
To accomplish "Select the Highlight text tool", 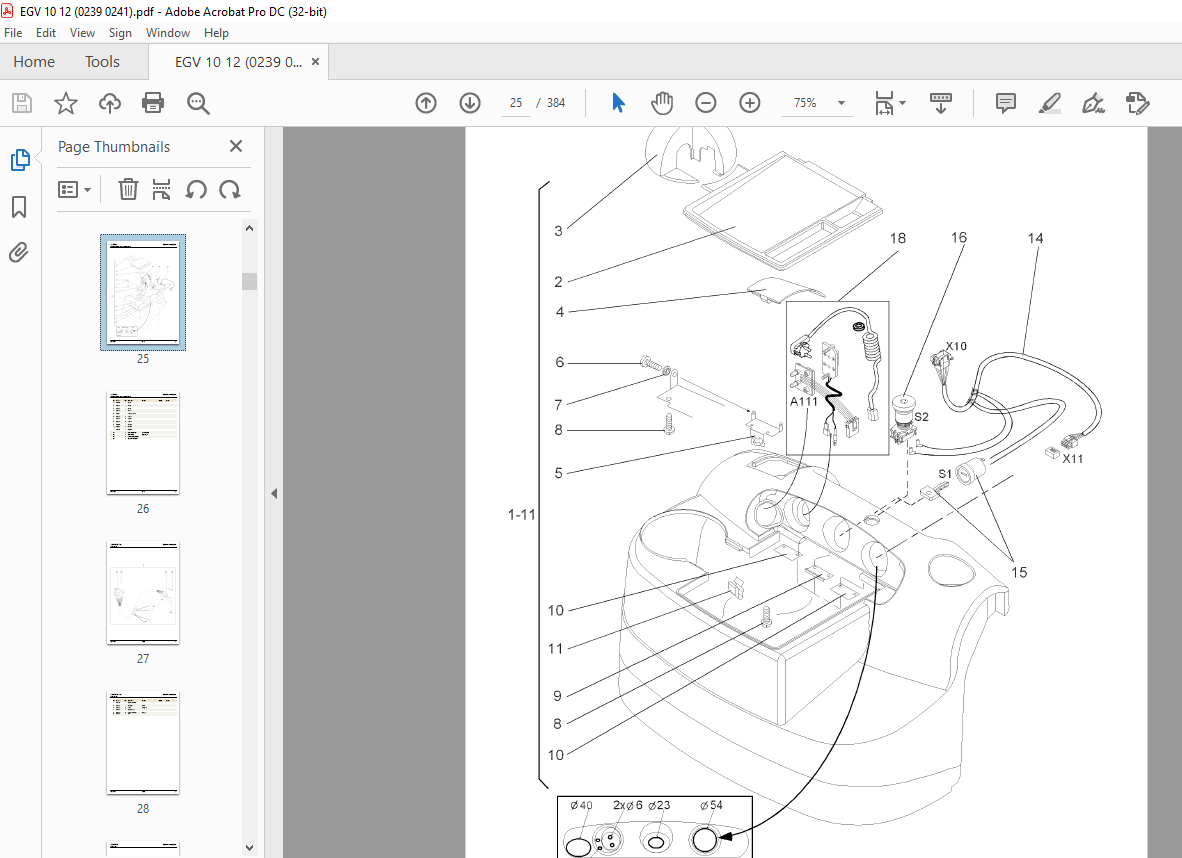I will click(1049, 103).
